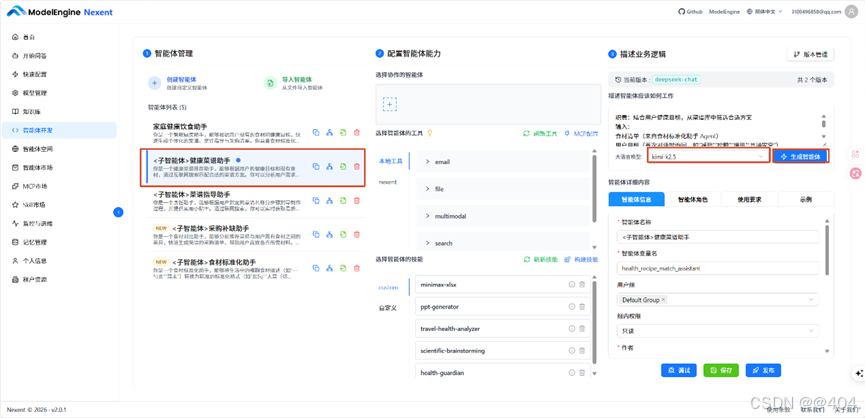Collapse the left sidebar with the round arrow
The image size is (865, 418).
(x=118, y=212)
